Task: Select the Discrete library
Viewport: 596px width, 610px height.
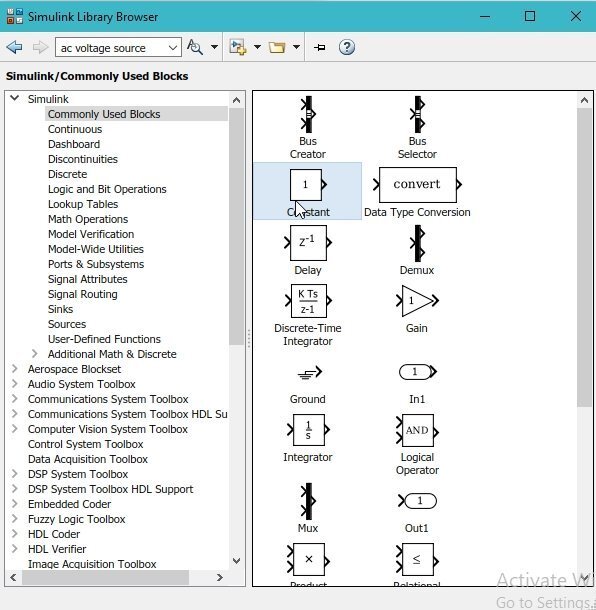Action: (67, 174)
